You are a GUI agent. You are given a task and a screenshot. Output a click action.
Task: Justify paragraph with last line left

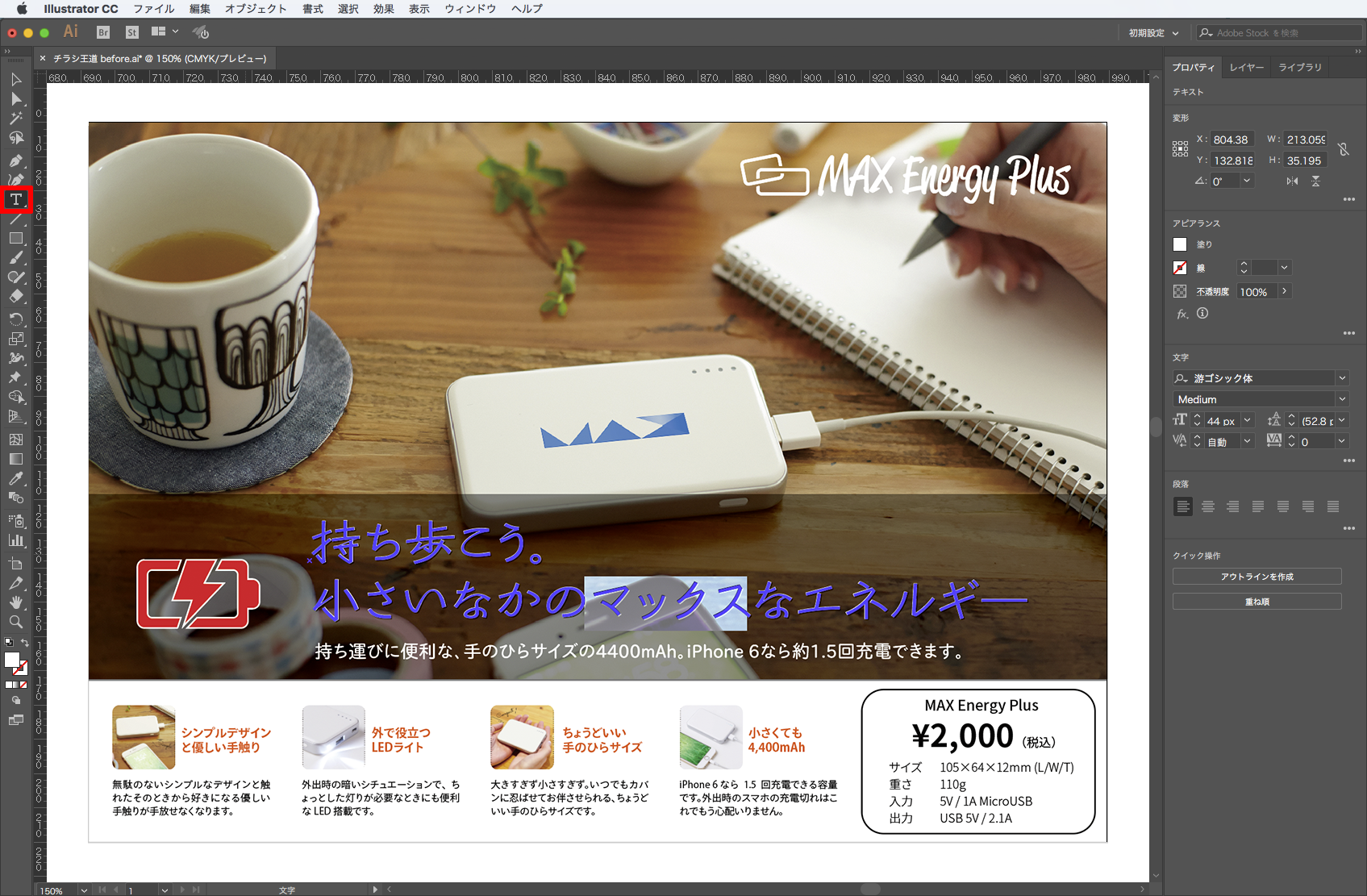(x=1258, y=506)
